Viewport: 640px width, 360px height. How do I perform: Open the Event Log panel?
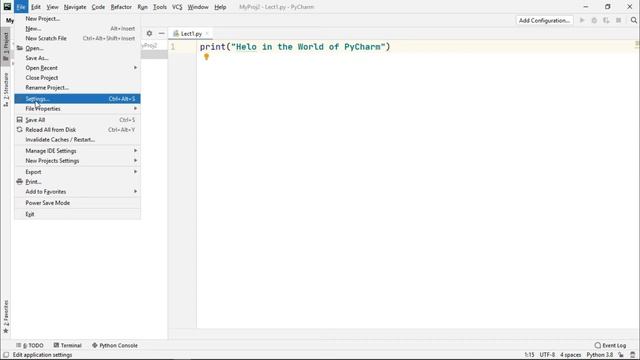click(x=610, y=345)
